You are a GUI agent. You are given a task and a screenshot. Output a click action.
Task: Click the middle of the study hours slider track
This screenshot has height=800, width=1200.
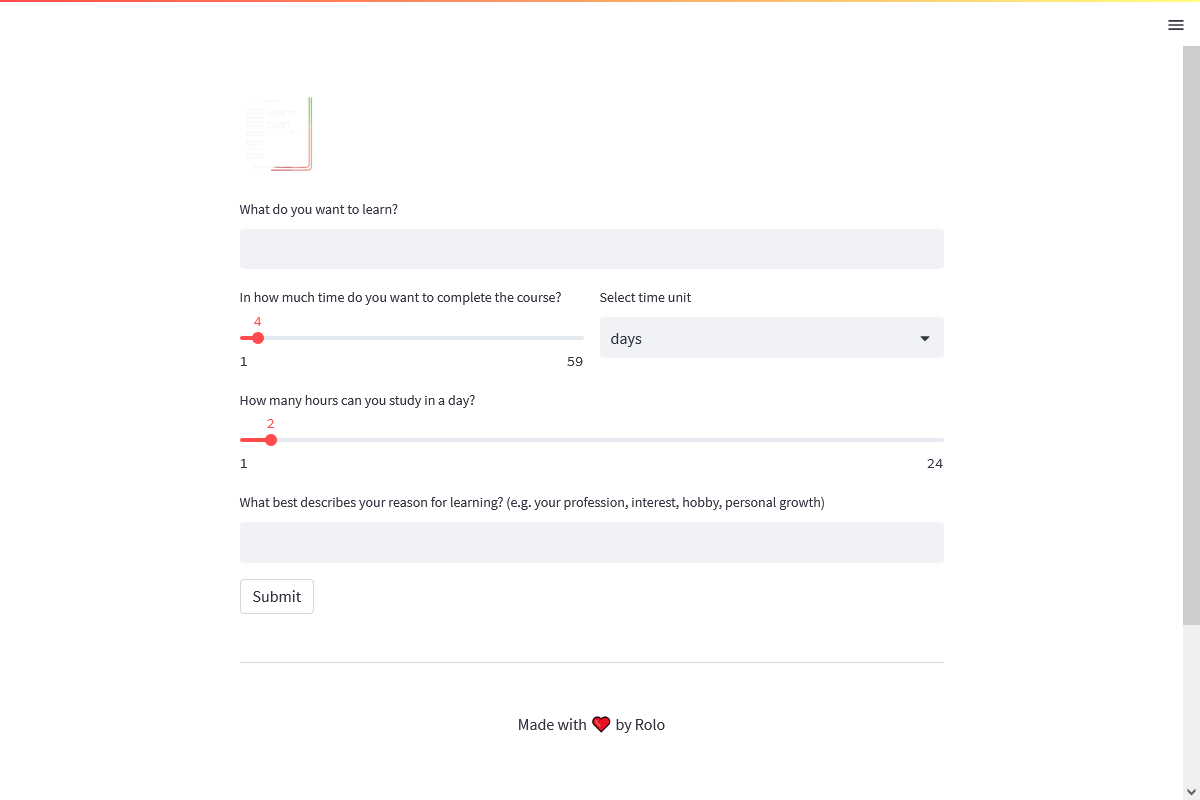pos(592,440)
